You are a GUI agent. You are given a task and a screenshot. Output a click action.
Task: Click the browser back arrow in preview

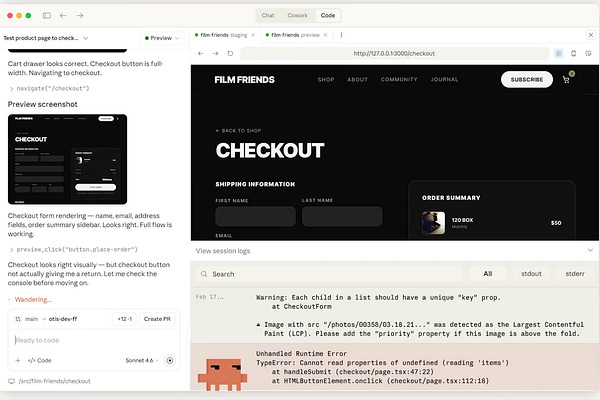(201, 53)
